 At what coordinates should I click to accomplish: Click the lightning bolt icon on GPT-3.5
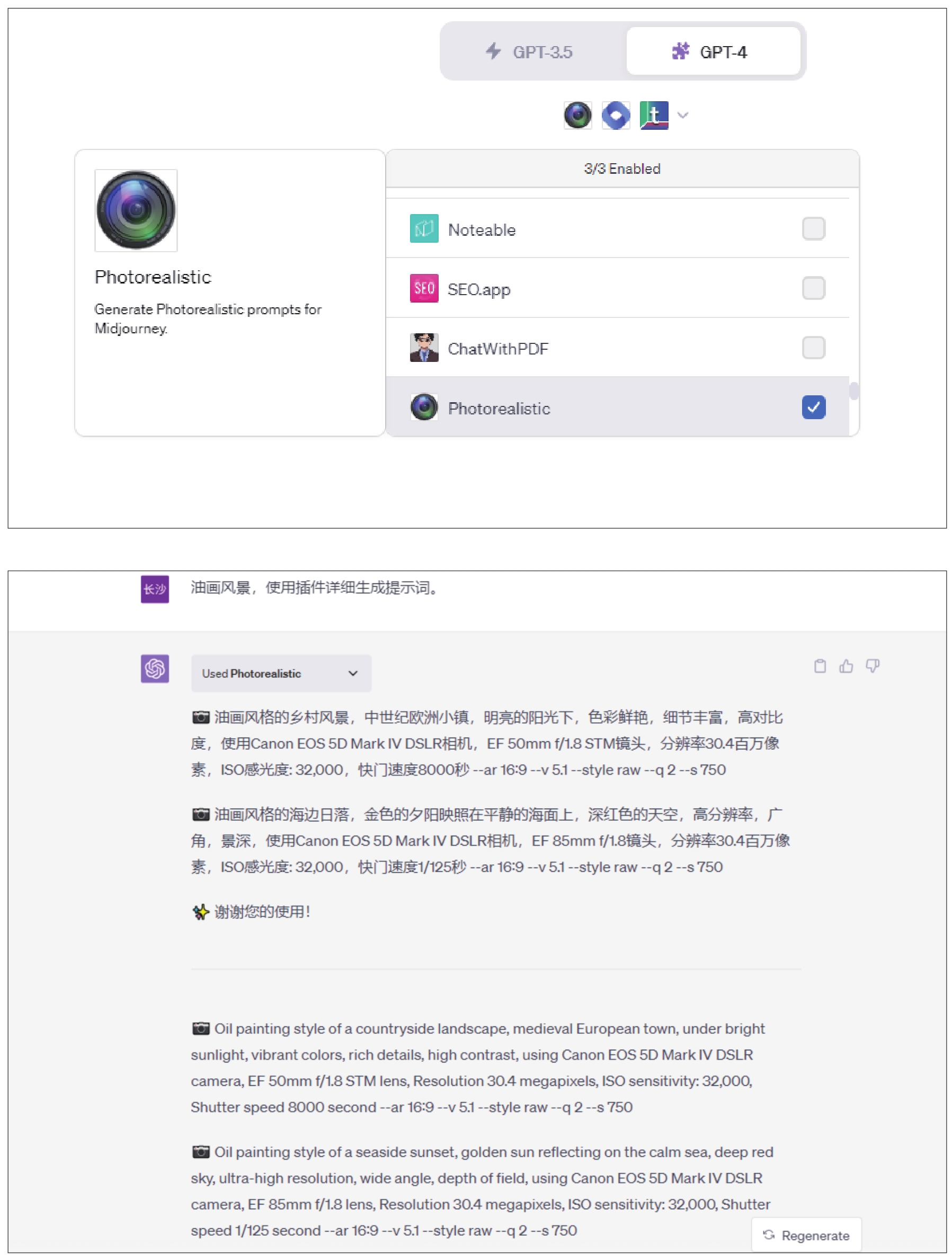click(x=494, y=51)
